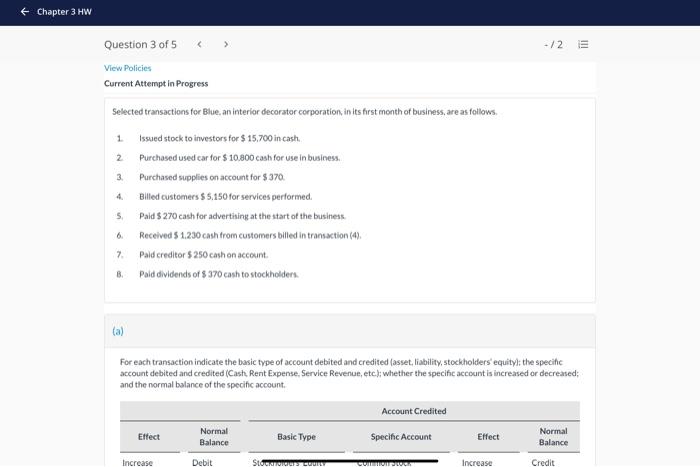Click the intro sentence about Blue corporation

tap(304, 112)
